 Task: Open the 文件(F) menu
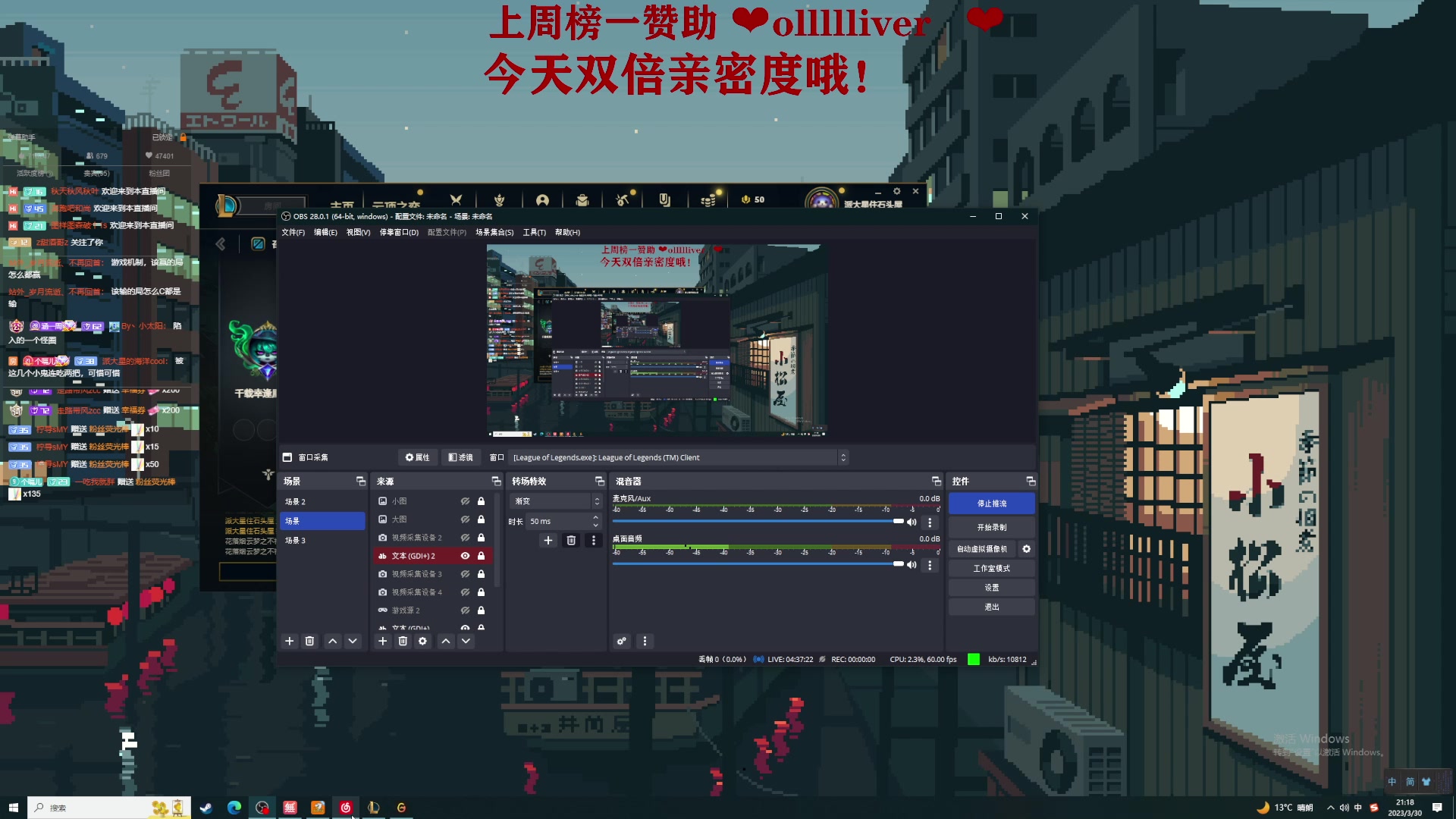pos(293,233)
